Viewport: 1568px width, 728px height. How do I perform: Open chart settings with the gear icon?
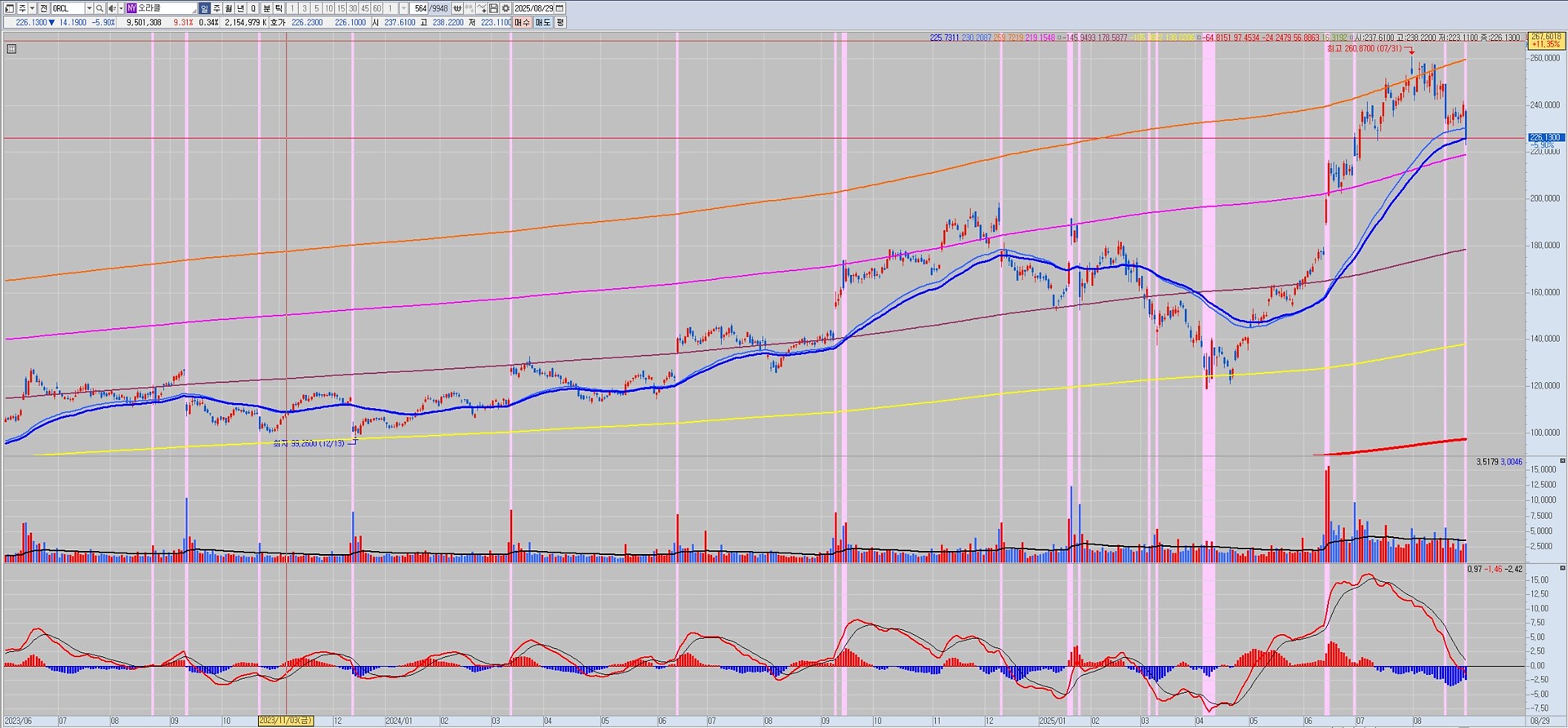(506, 8)
